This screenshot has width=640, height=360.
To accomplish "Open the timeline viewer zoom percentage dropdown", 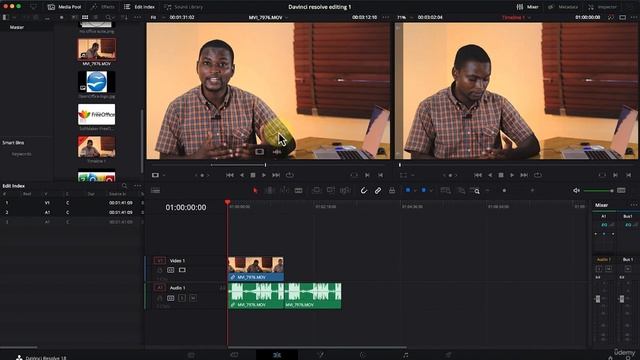I will click(x=404, y=18).
